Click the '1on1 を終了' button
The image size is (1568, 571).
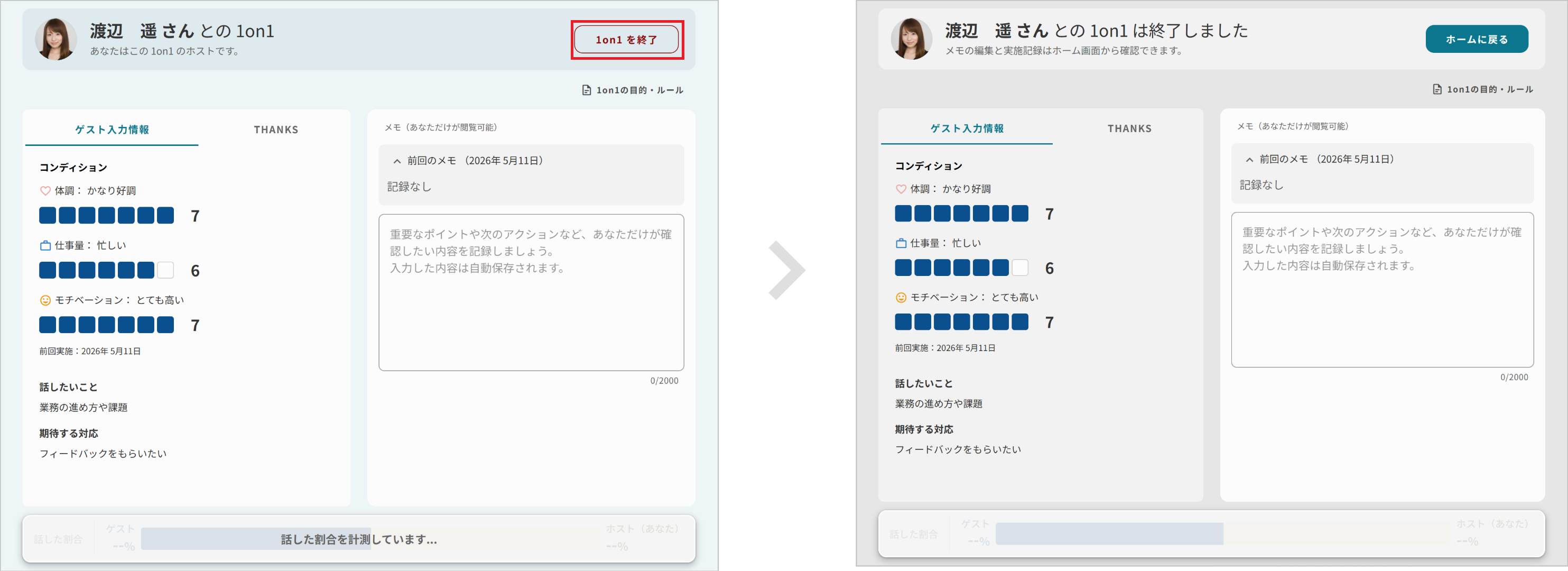[x=626, y=40]
